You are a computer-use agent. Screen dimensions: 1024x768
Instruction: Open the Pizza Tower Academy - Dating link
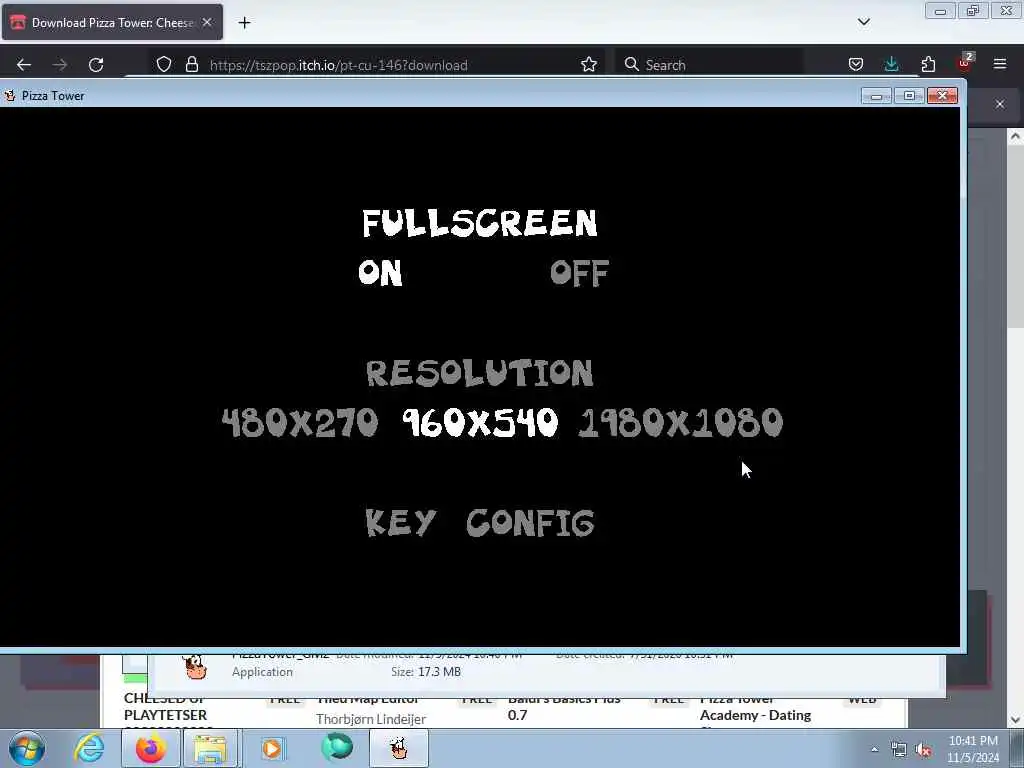pyautogui.click(x=756, y=715)
